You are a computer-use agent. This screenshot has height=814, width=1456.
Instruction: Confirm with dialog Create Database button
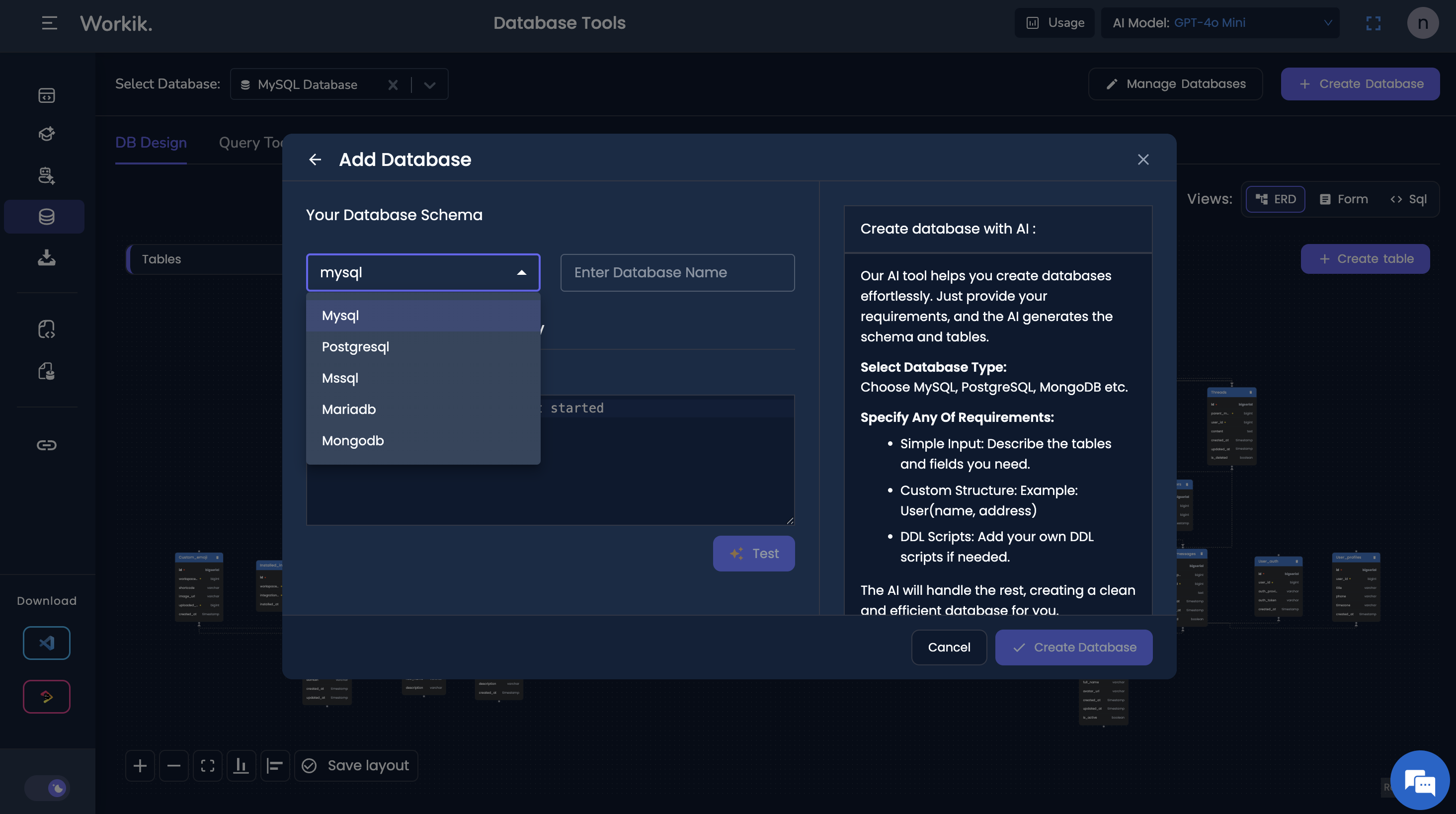pos(1074,647)
